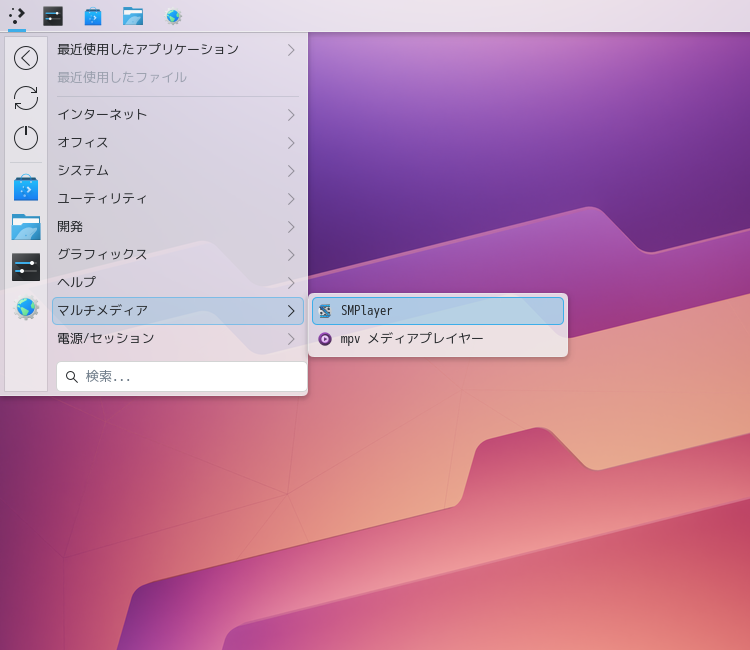Expand the 電源/セッション category arrow
750x650 pixels.
[291, 339]
